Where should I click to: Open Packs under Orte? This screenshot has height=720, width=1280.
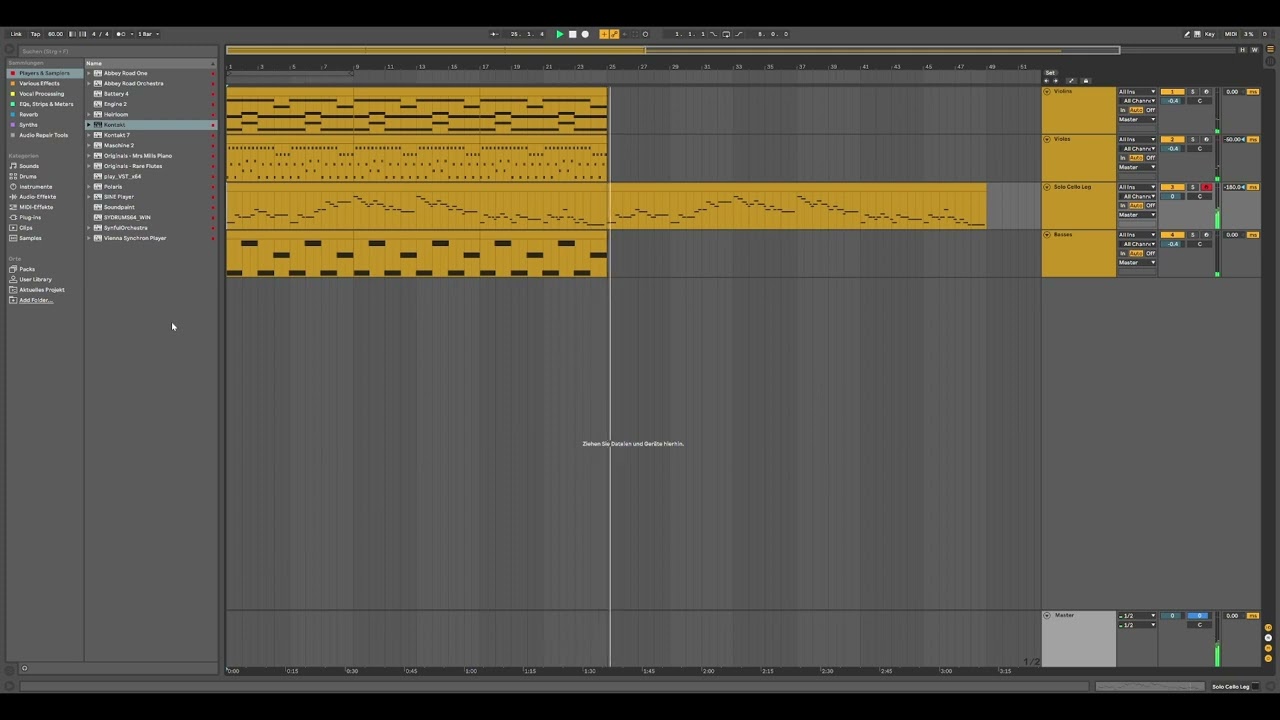tap(27, 269)
